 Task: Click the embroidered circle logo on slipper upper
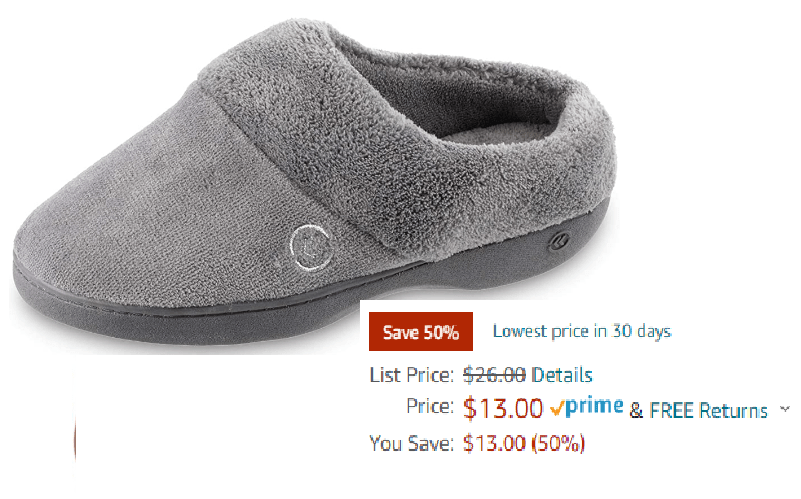click(x=311, y=247)
